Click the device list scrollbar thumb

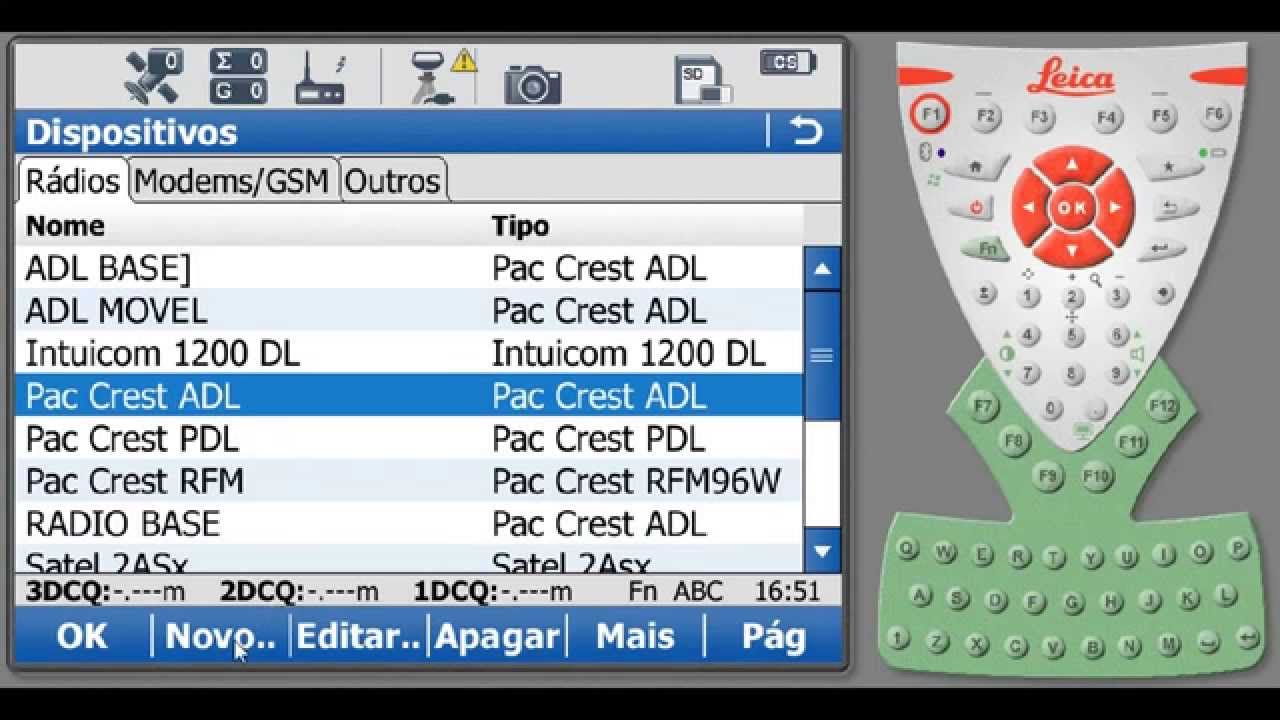(822, 355)
